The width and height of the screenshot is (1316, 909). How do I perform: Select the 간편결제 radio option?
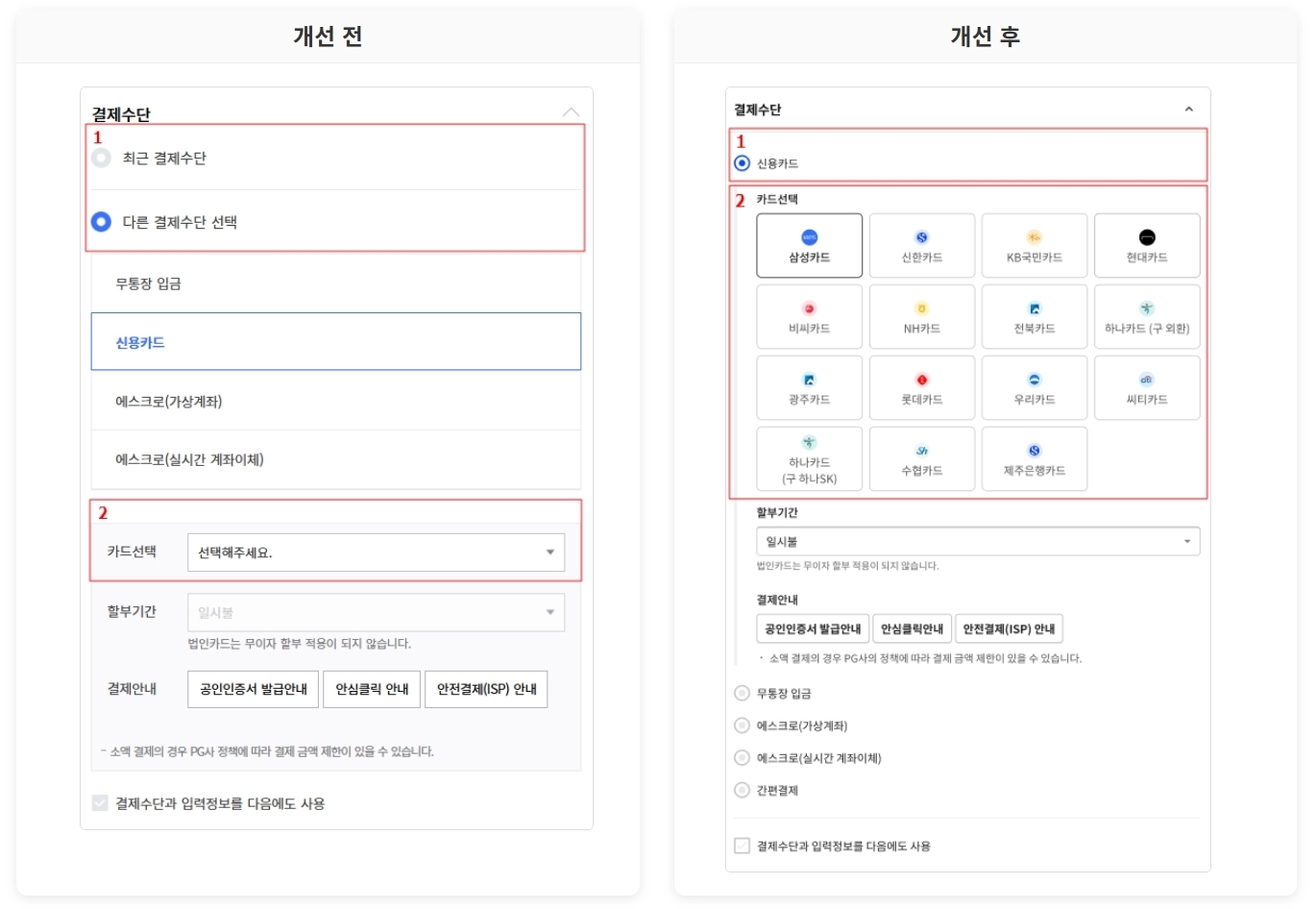point(742,790)
